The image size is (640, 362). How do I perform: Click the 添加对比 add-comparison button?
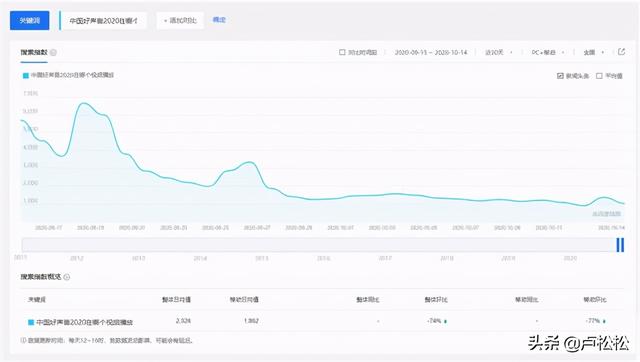(x=180, y=20)
